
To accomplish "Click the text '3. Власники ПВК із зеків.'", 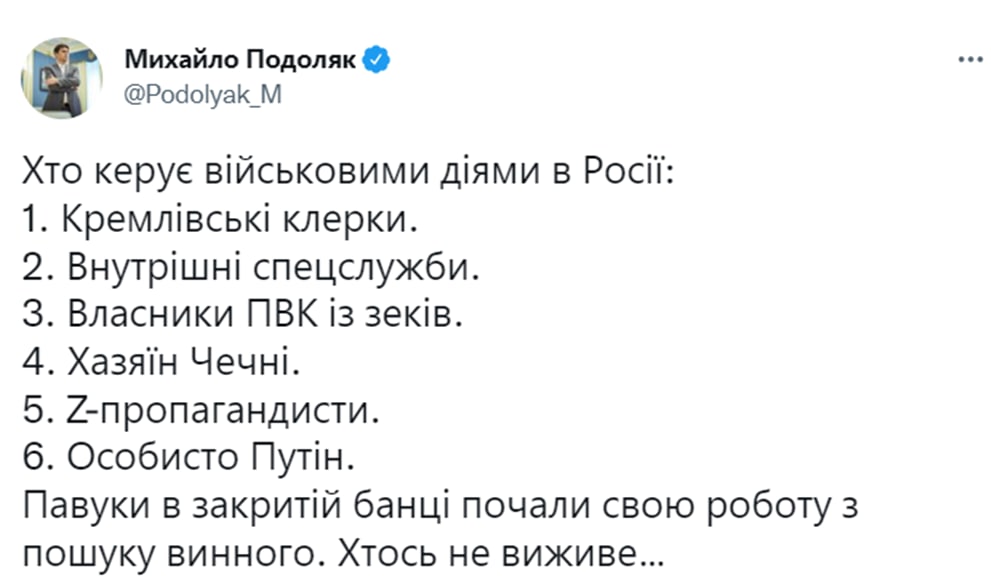I will tap(243, 314).
